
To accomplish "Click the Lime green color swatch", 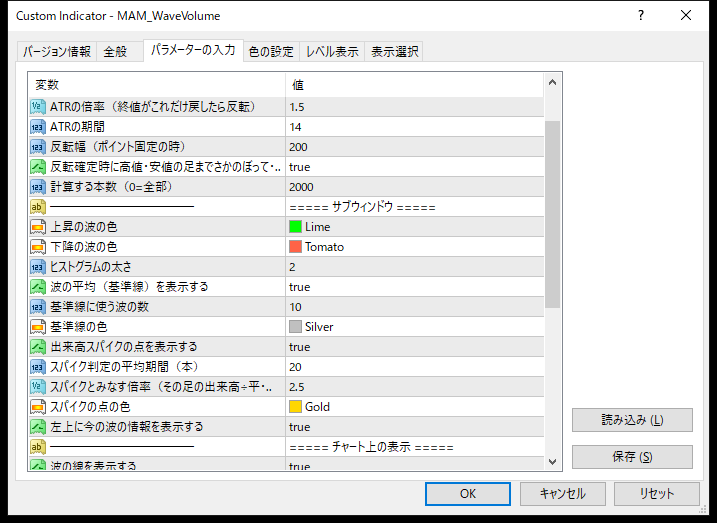I will pos(295,227).
